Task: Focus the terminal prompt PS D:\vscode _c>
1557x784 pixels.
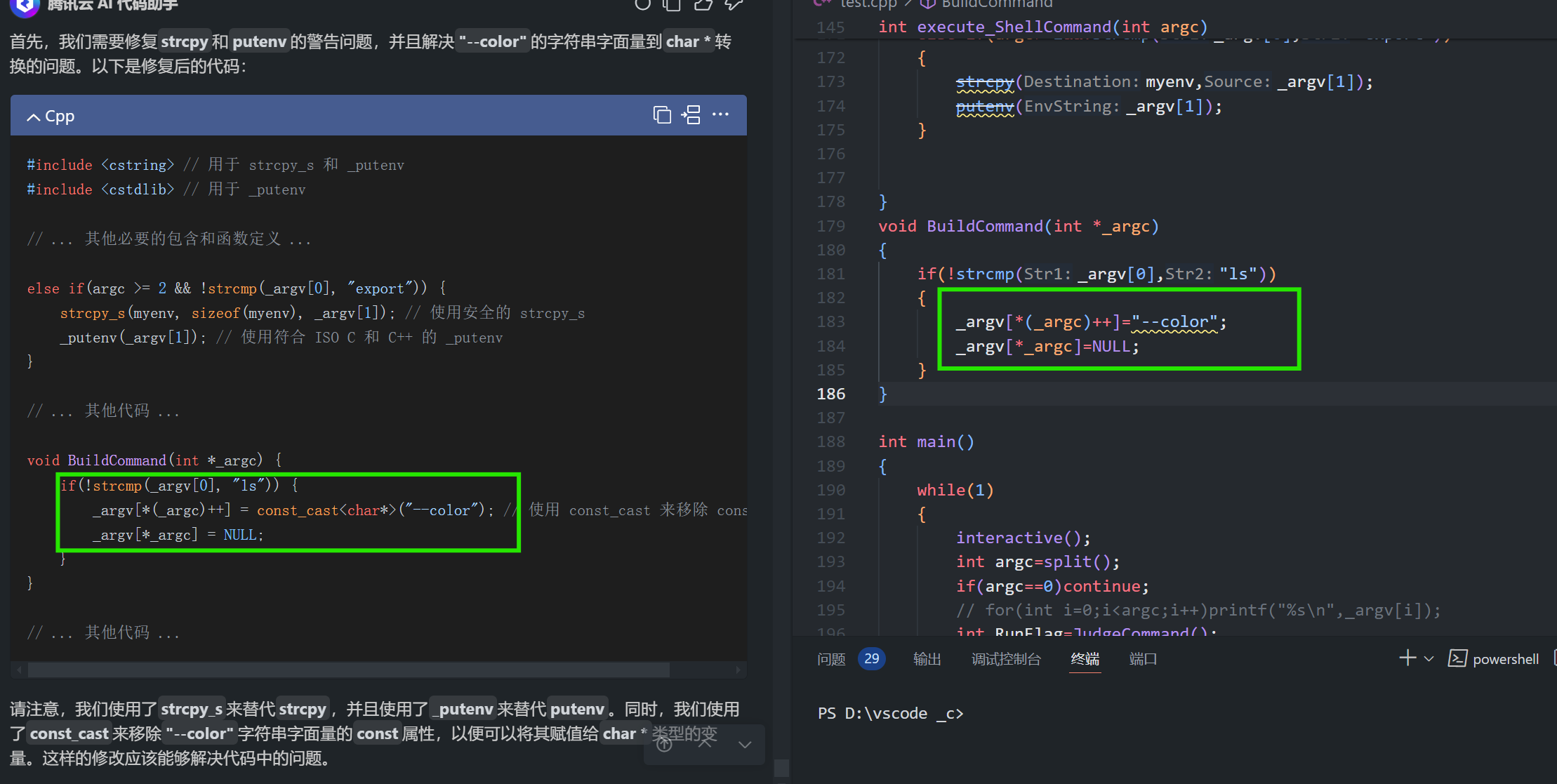Action: pos(890,714)
